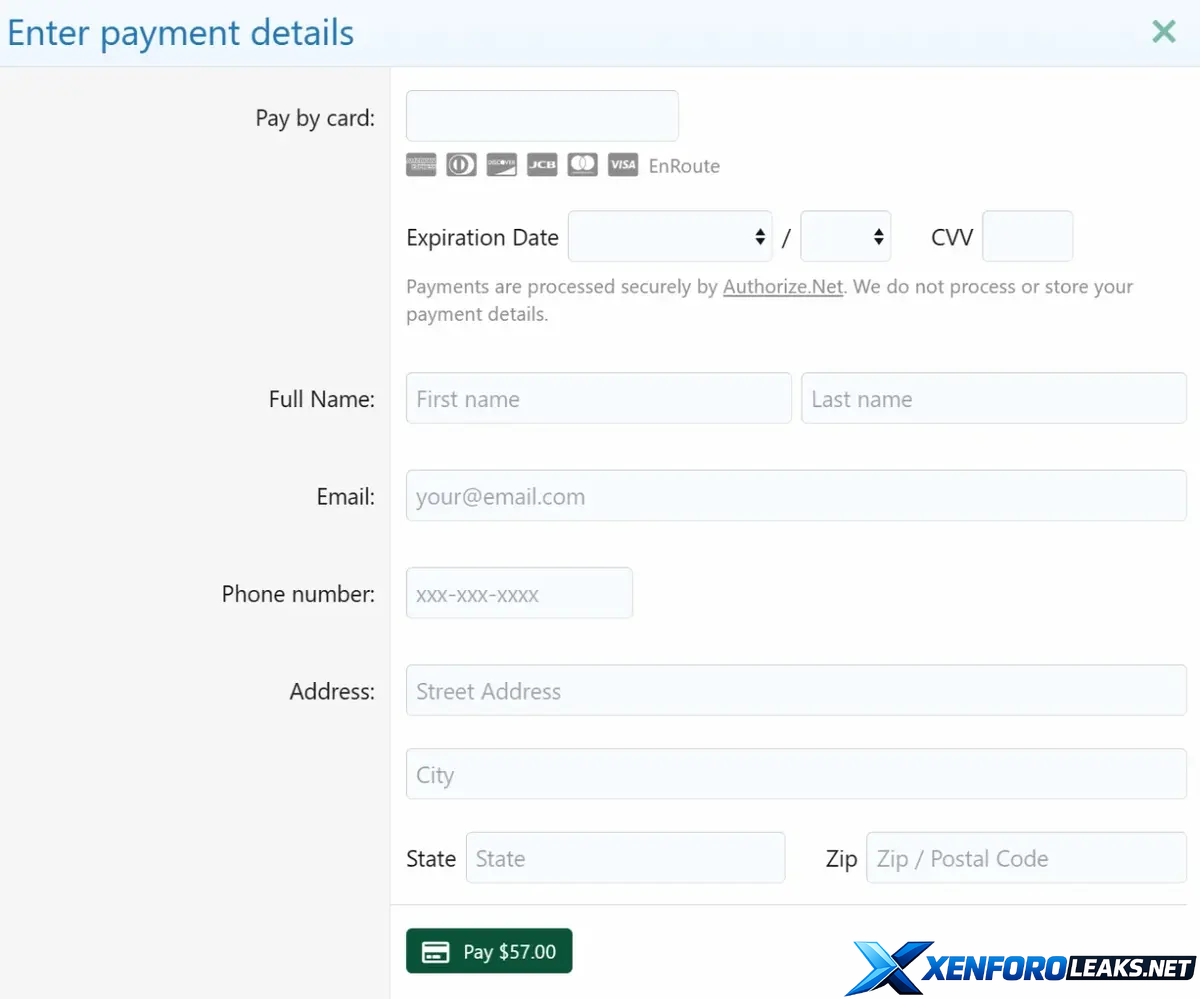
Task: Click the Mastercard icon
Action: click(x=582, y=165)
